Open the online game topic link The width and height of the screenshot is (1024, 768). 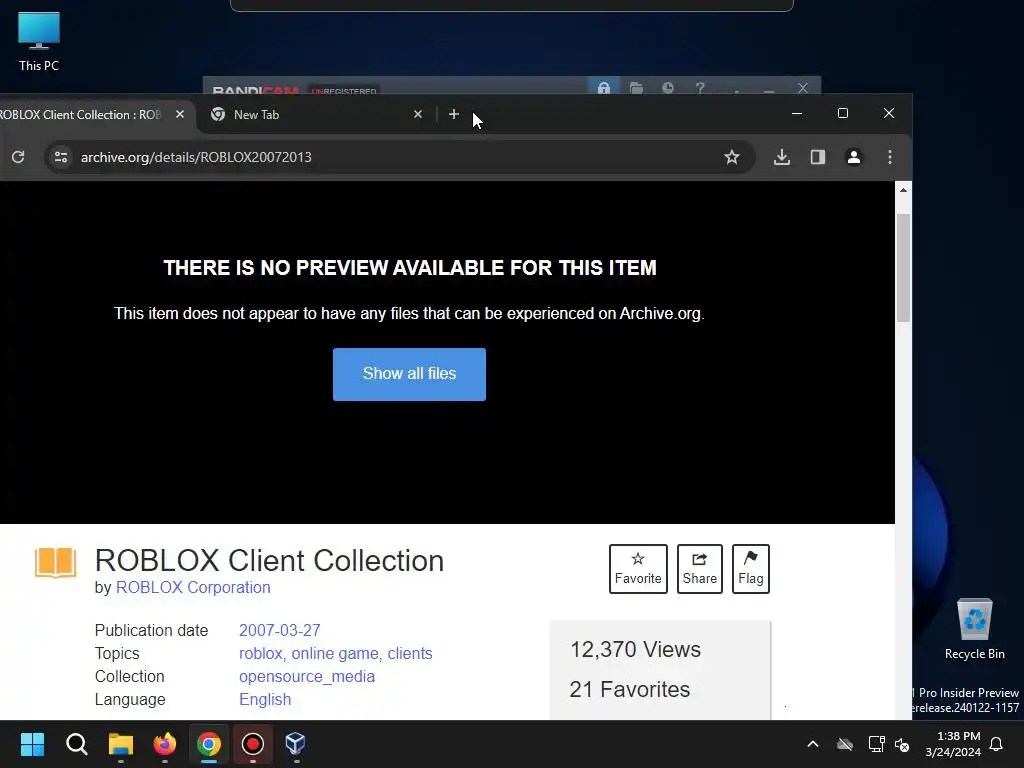click(x=334, y=654)
